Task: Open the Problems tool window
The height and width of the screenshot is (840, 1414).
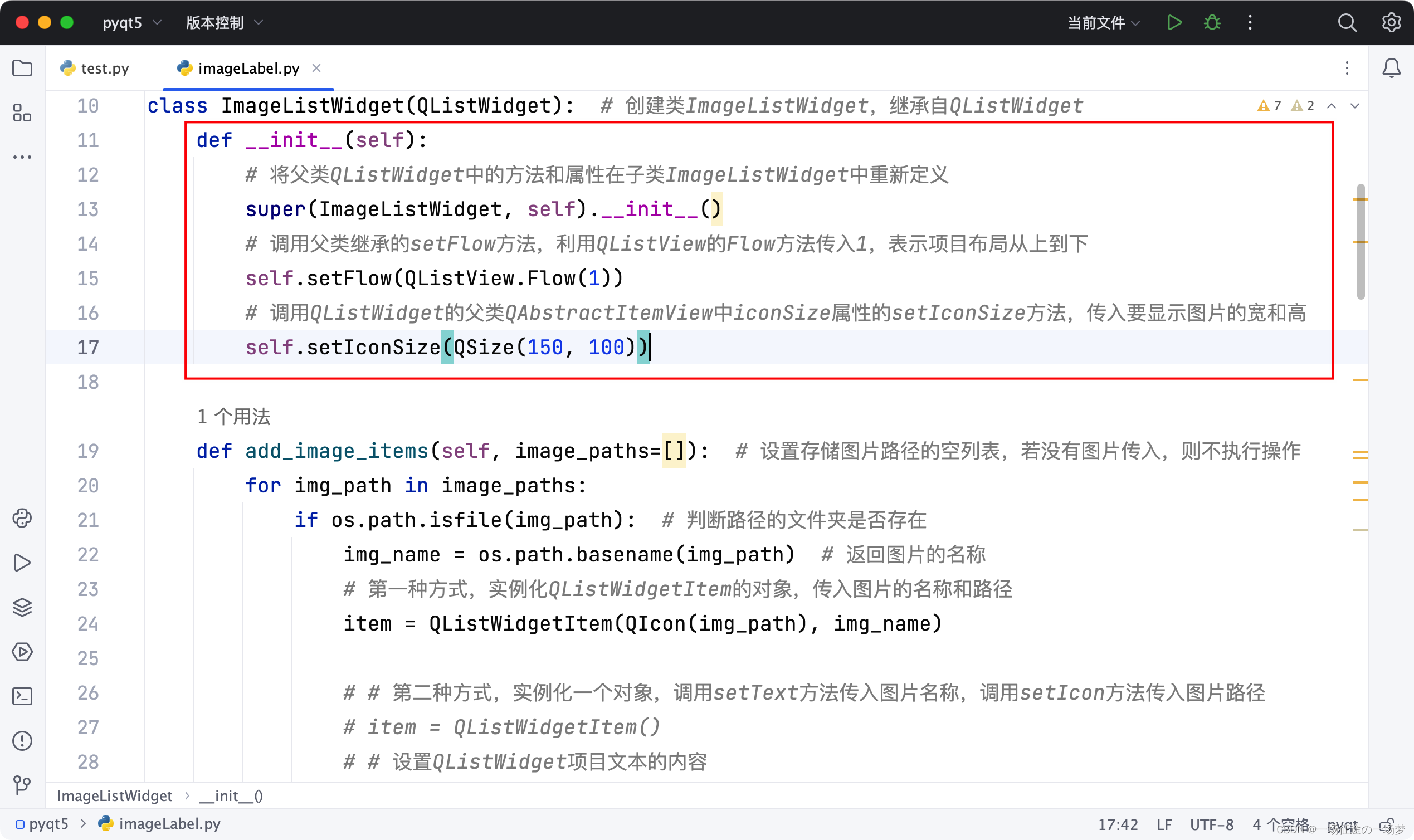Action: [x=22, y=740]
